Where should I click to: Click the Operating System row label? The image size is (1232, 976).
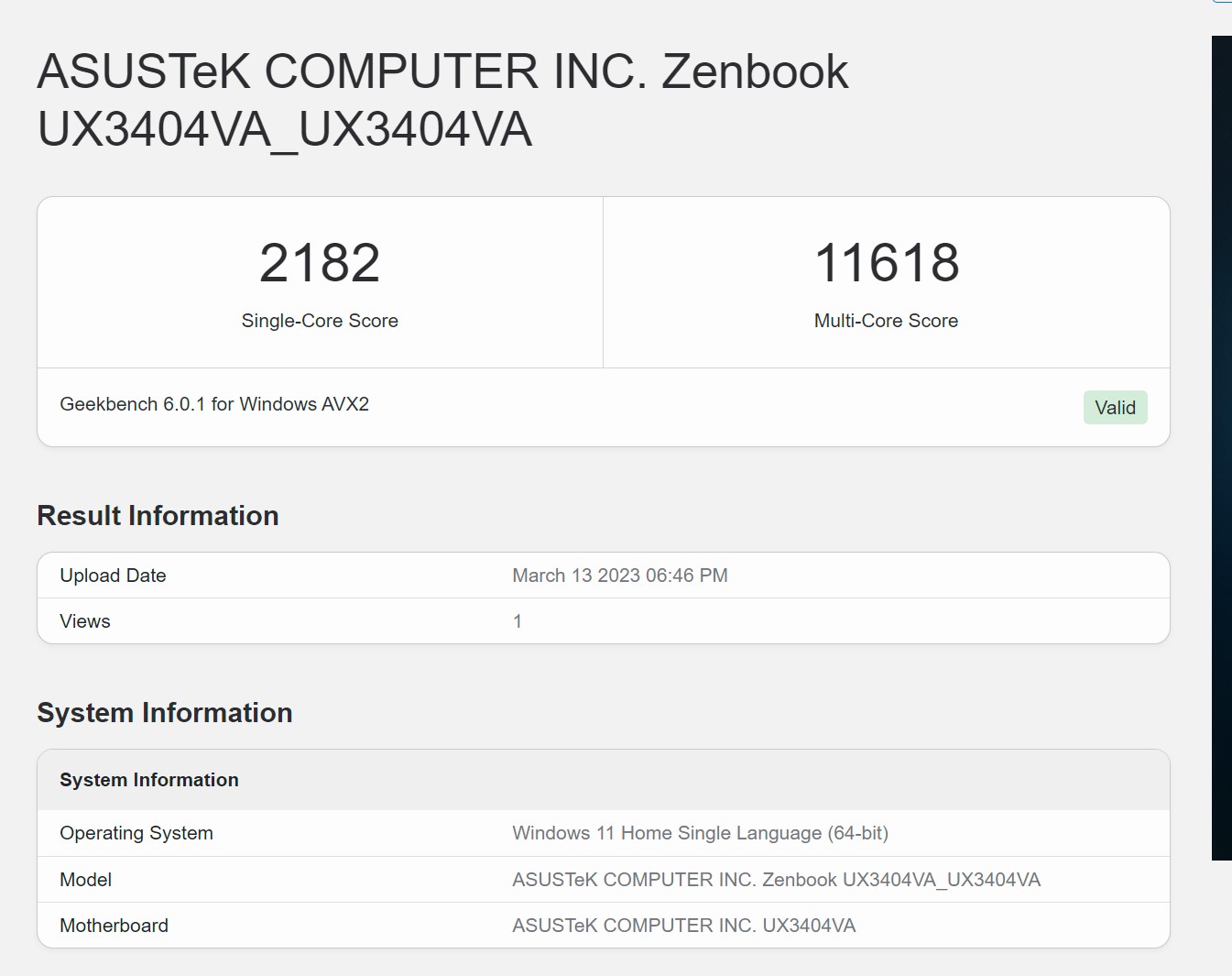point(136,833)
